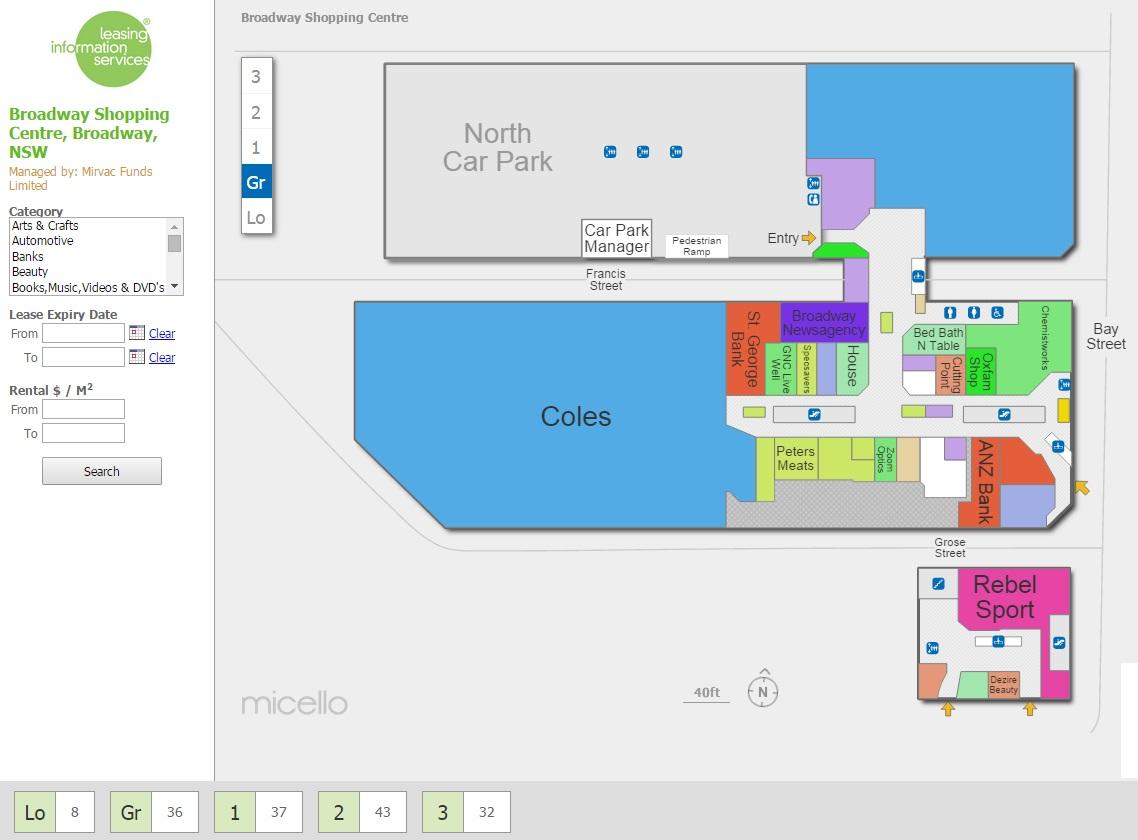Clear the Lease Expiry To date
Viewport: 1138px width, 840px height.
click(162, 357)
